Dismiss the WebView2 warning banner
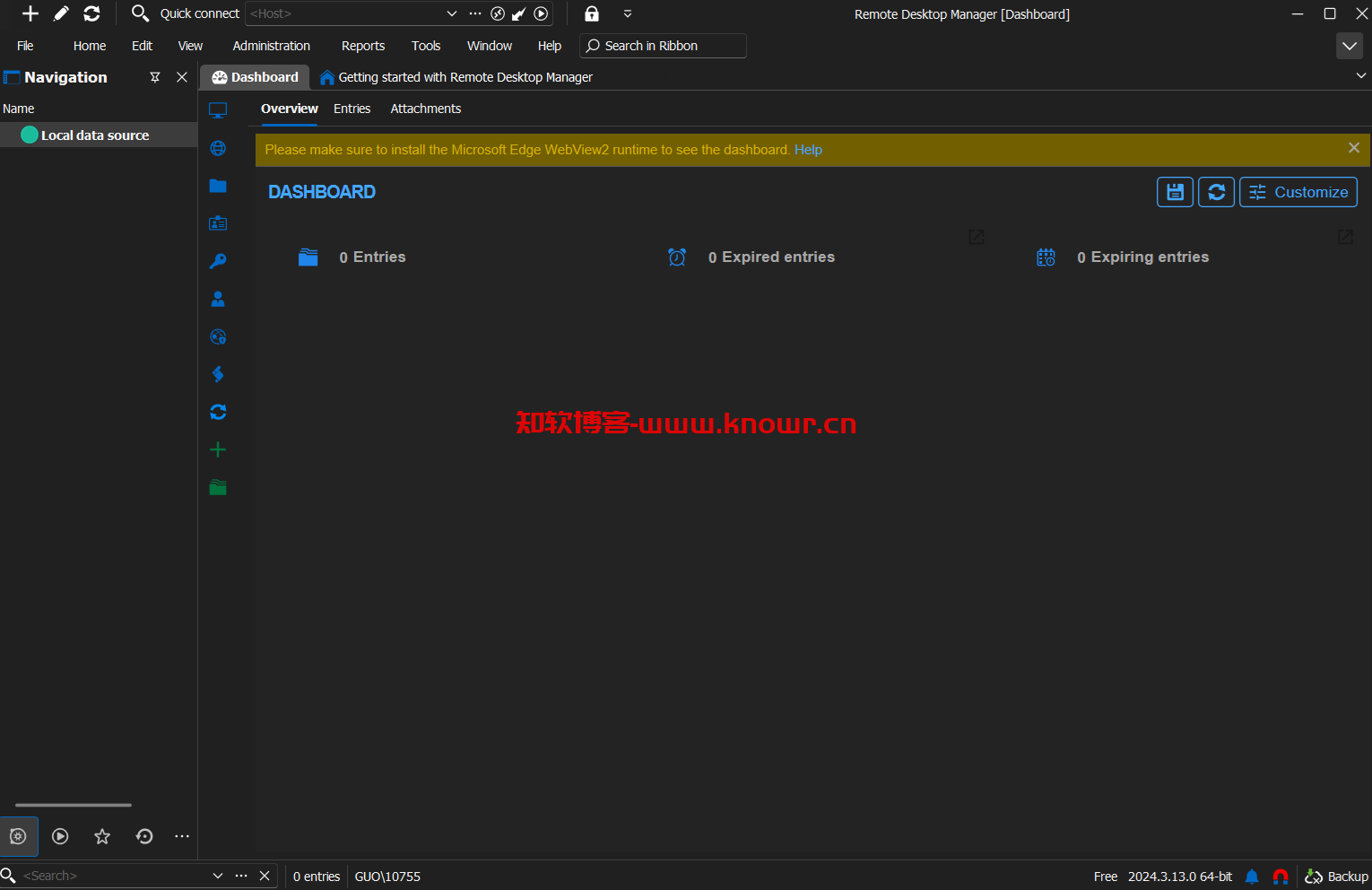The height and width of the screenshot is (890, 1372). [x=1354, y=148]
